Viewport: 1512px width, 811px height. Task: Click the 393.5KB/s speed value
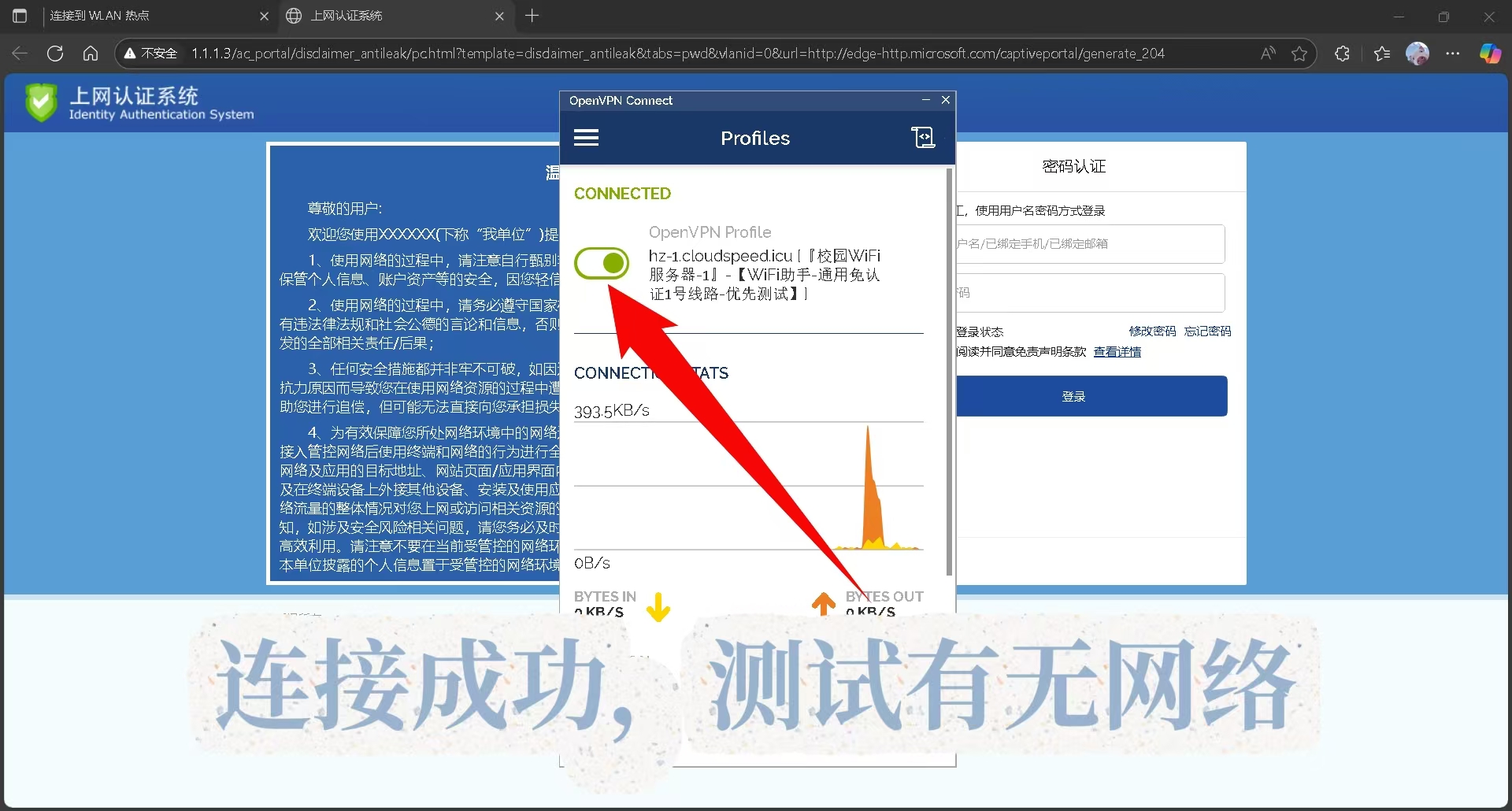tap(612, 411)
